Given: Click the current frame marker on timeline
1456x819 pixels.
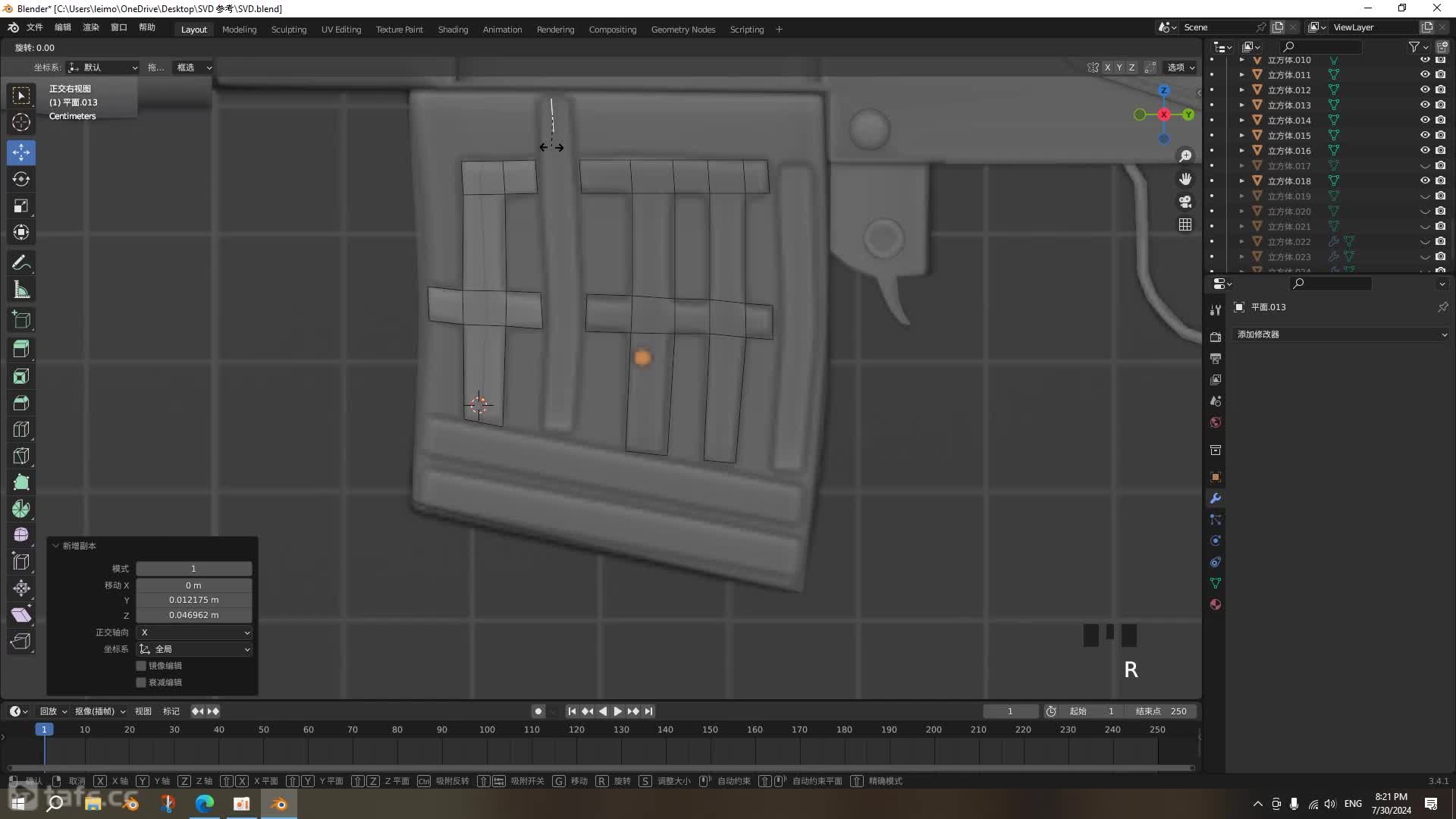Looking at the screenshot, I should click(44, 730).
